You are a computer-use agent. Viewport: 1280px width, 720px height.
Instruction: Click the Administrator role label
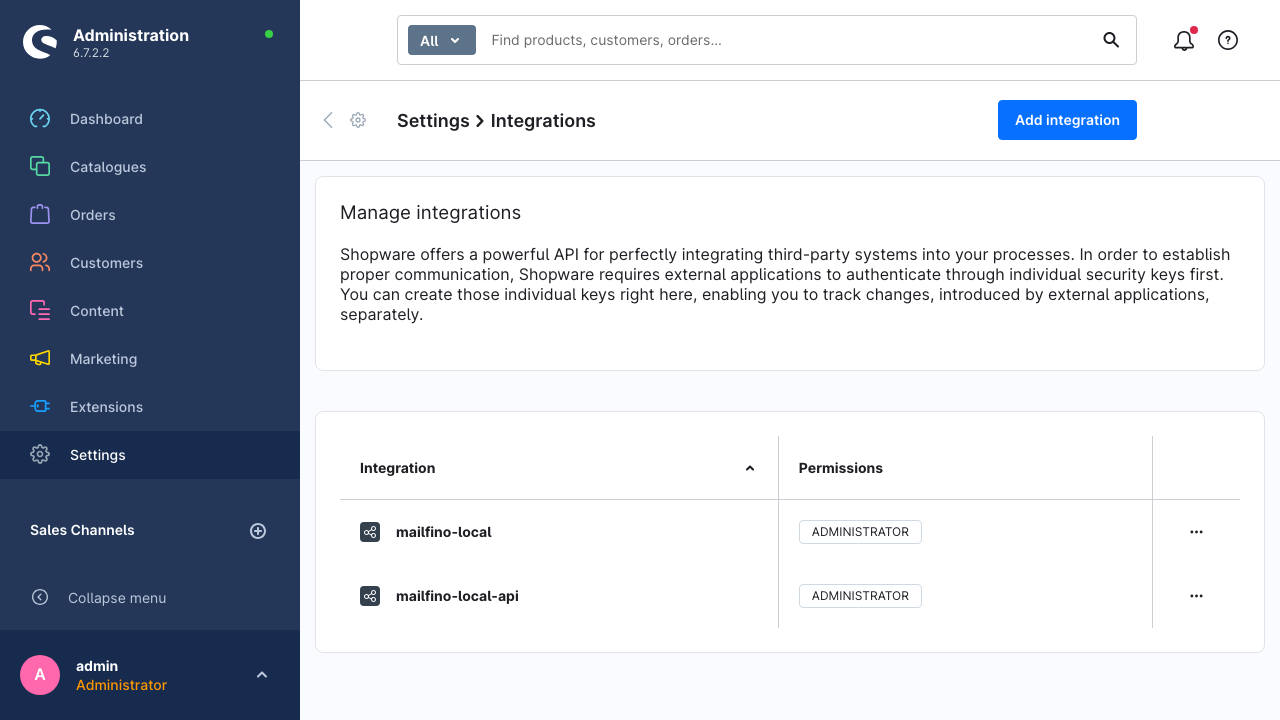(121, 685)
